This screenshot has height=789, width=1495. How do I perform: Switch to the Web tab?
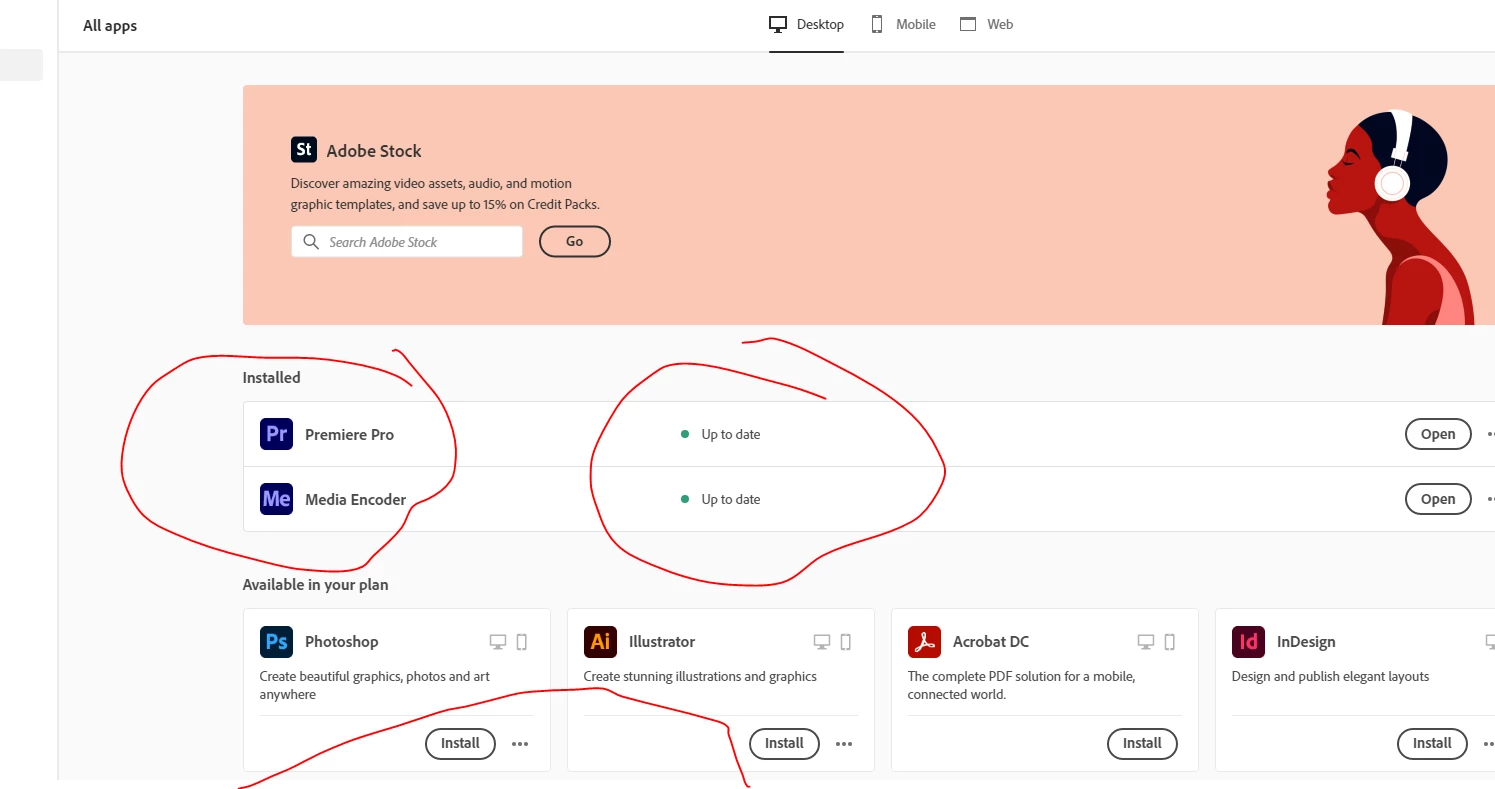tap(987, 24)
